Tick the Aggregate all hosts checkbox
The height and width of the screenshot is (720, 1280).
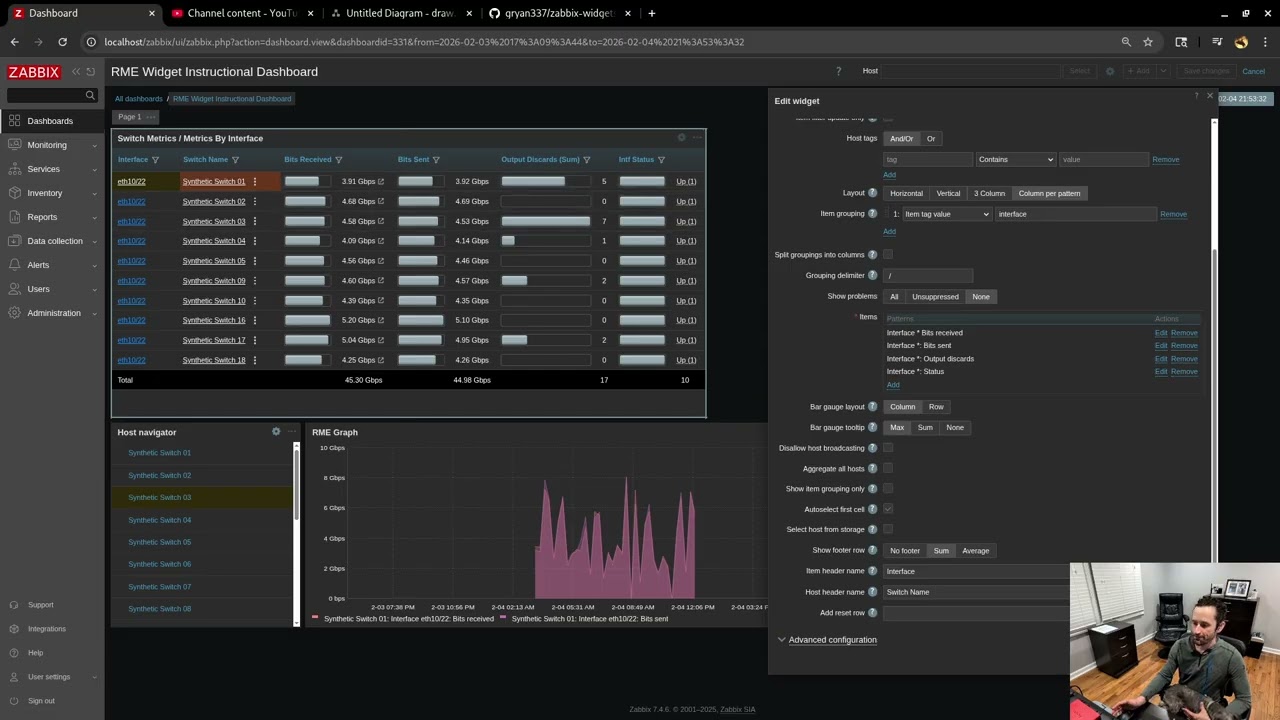click(x=888, y=468)
